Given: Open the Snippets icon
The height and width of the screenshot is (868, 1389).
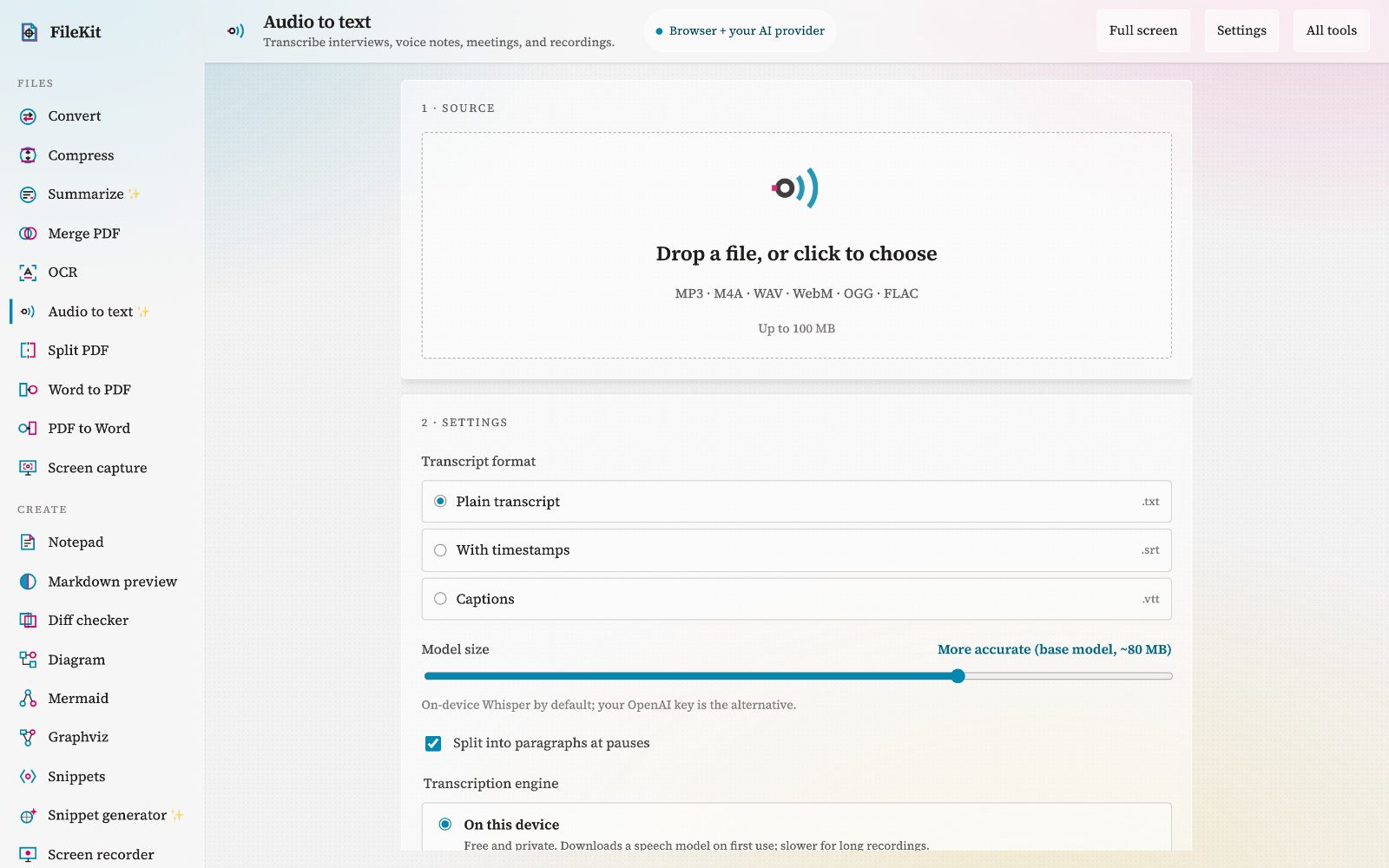Looking at the screenshot, I should (x=28, y=777).
